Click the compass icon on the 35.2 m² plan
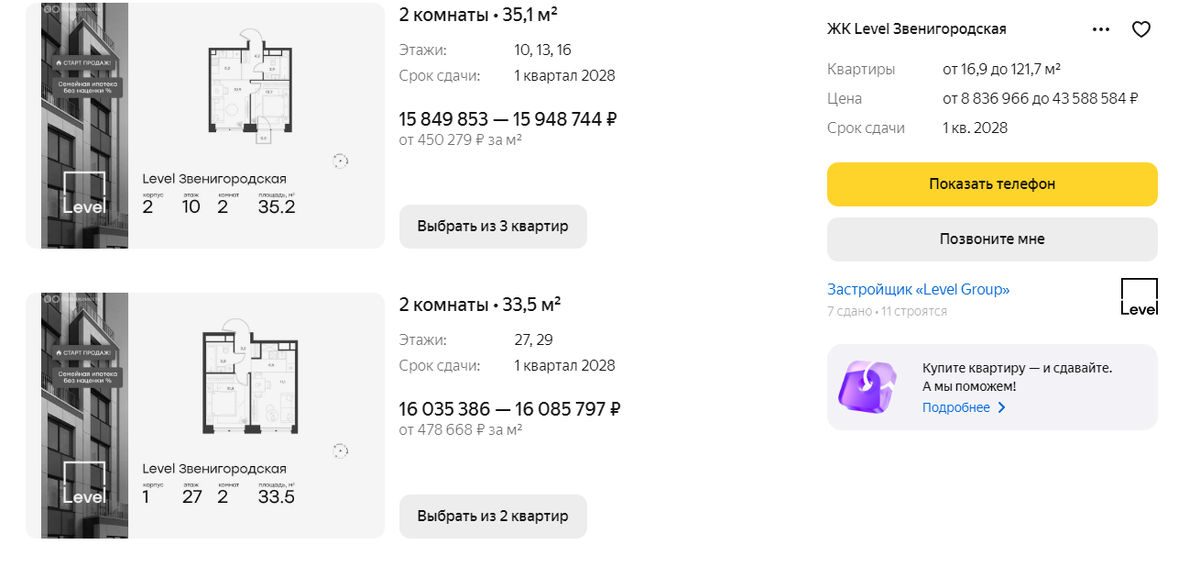Screen dimensions: 1200x567 [340, 160]
